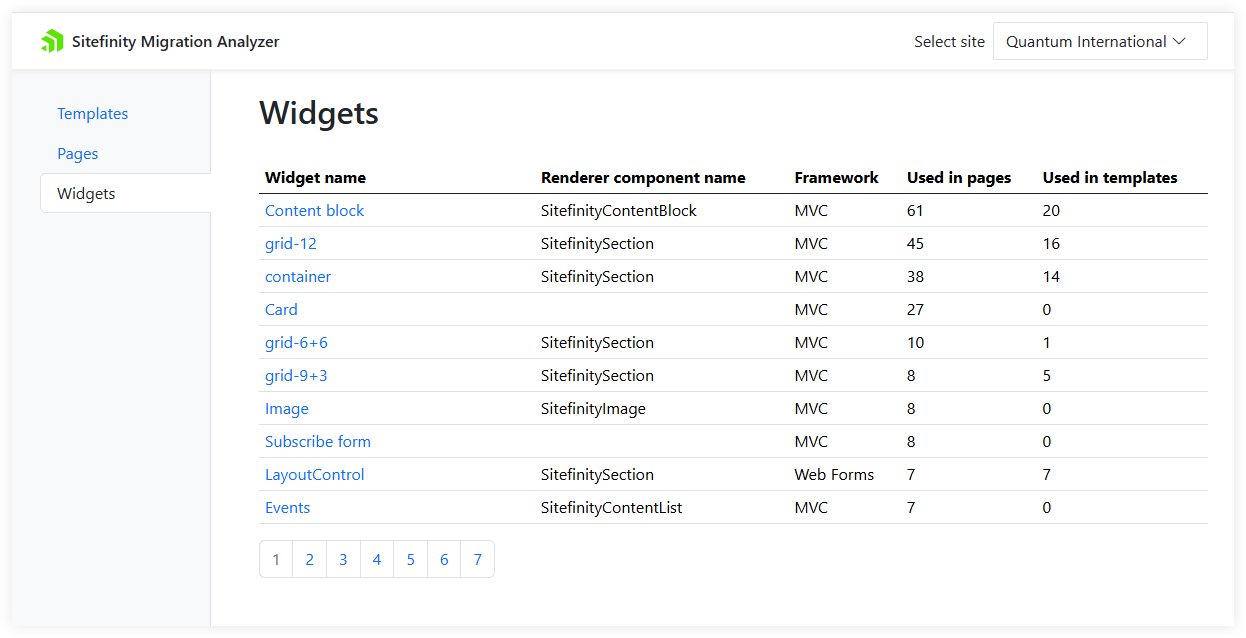Viewport: 1246px width, 638px height.
Task: Open the Templates sidebar item
Action: pyautogui.click(x=93, y=114)
